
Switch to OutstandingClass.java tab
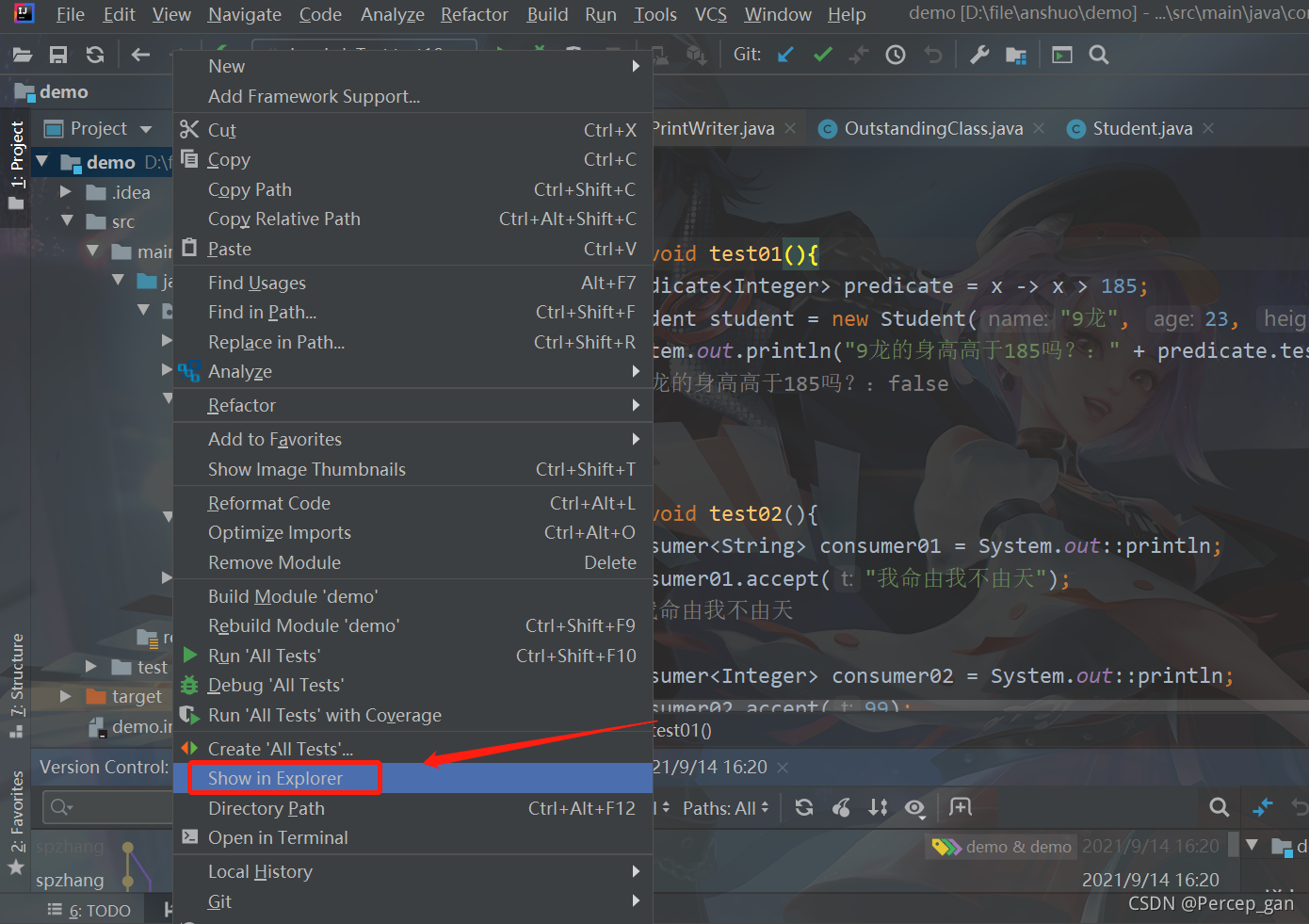click(933, 129)
